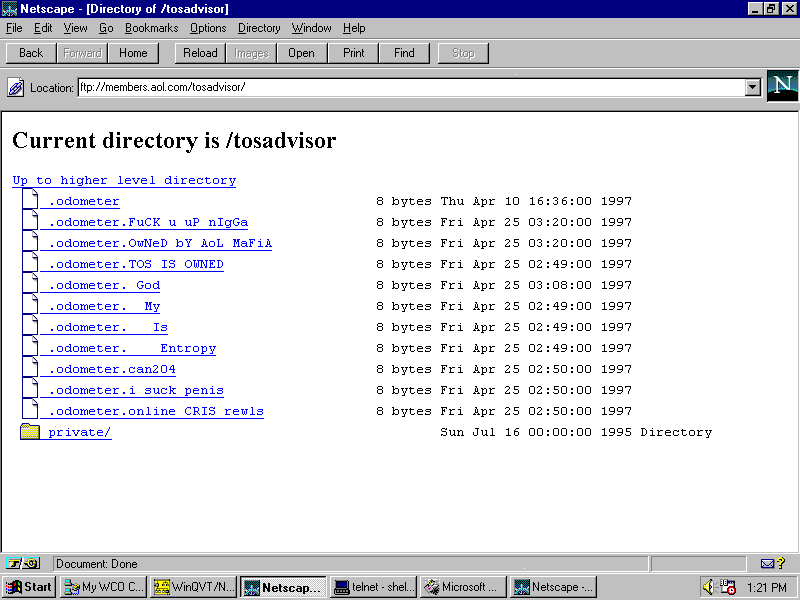
Task: Click the 'Sun Jul 16 00:00:00 1995' date text
Action: point(536,432)
